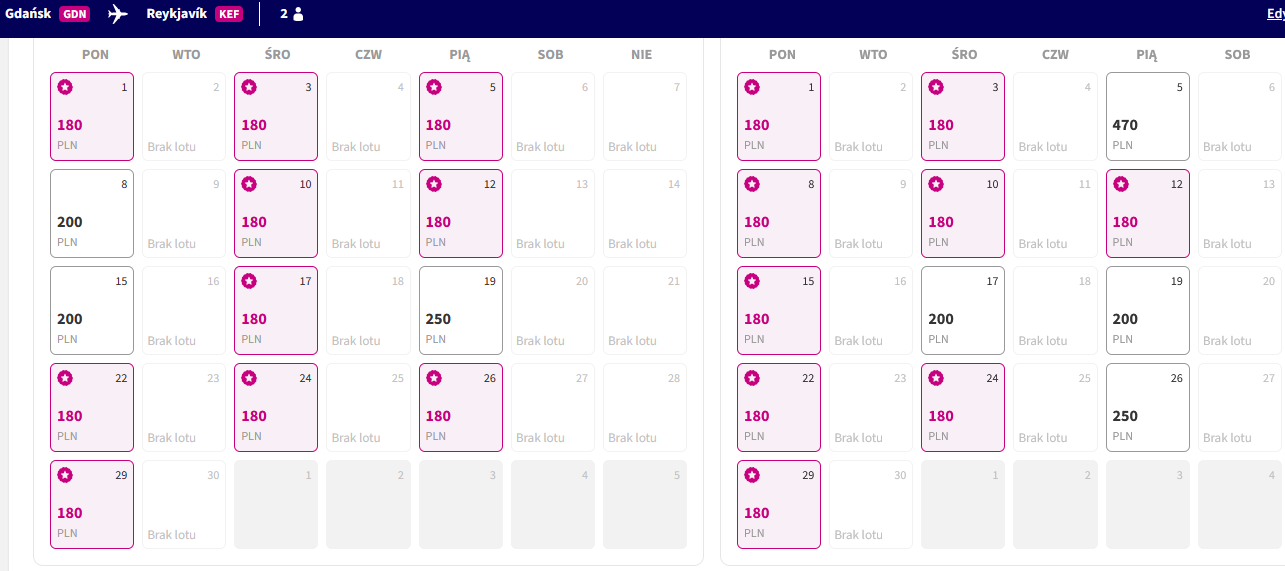1285x571 pixels.
Task: Click the star icon on right calendar day 24
Action: point(936,378)
